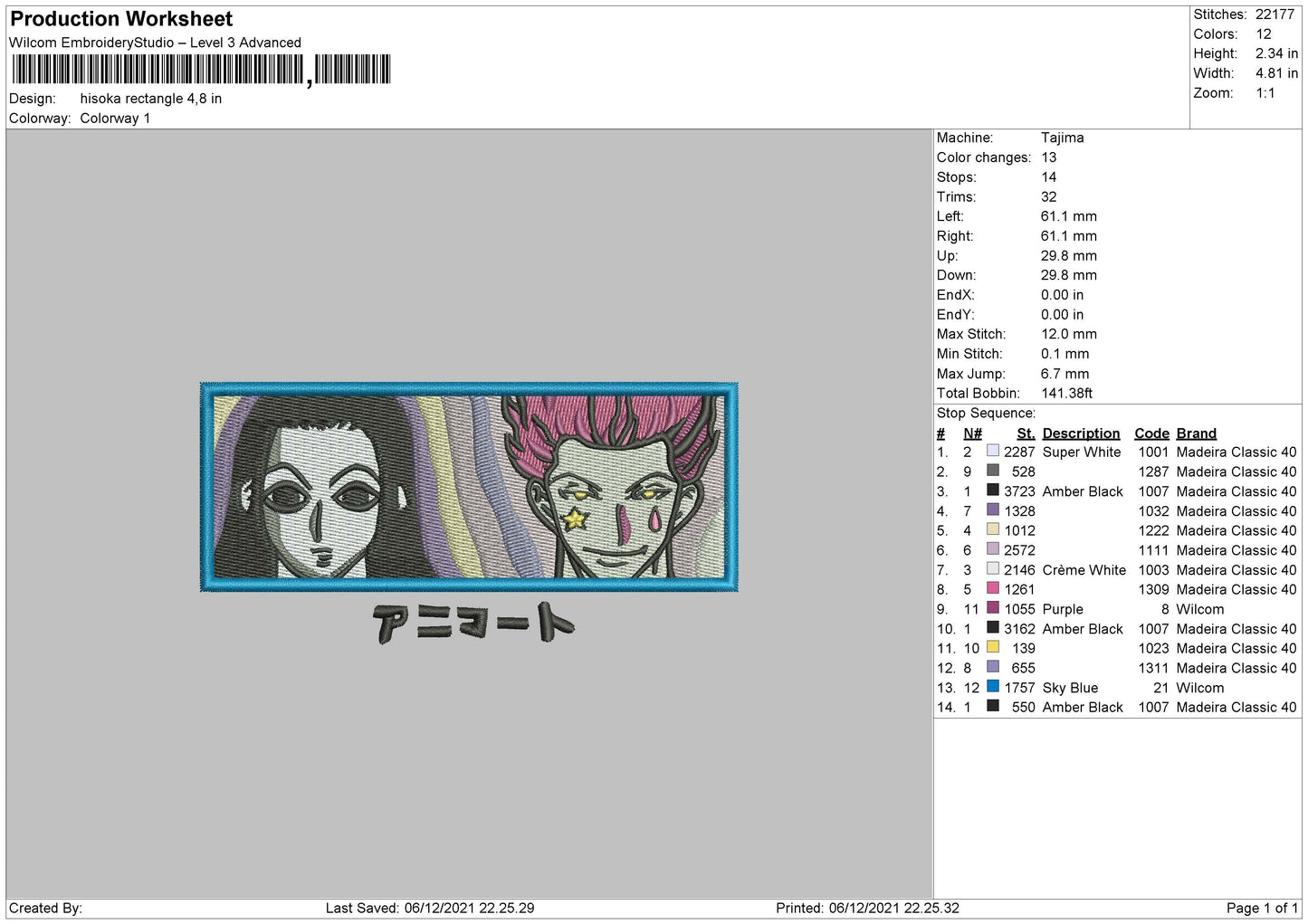Screen dimensions: 1308x924
Task: Click the Zoom value 1:1
Action: coord(1265,93)
